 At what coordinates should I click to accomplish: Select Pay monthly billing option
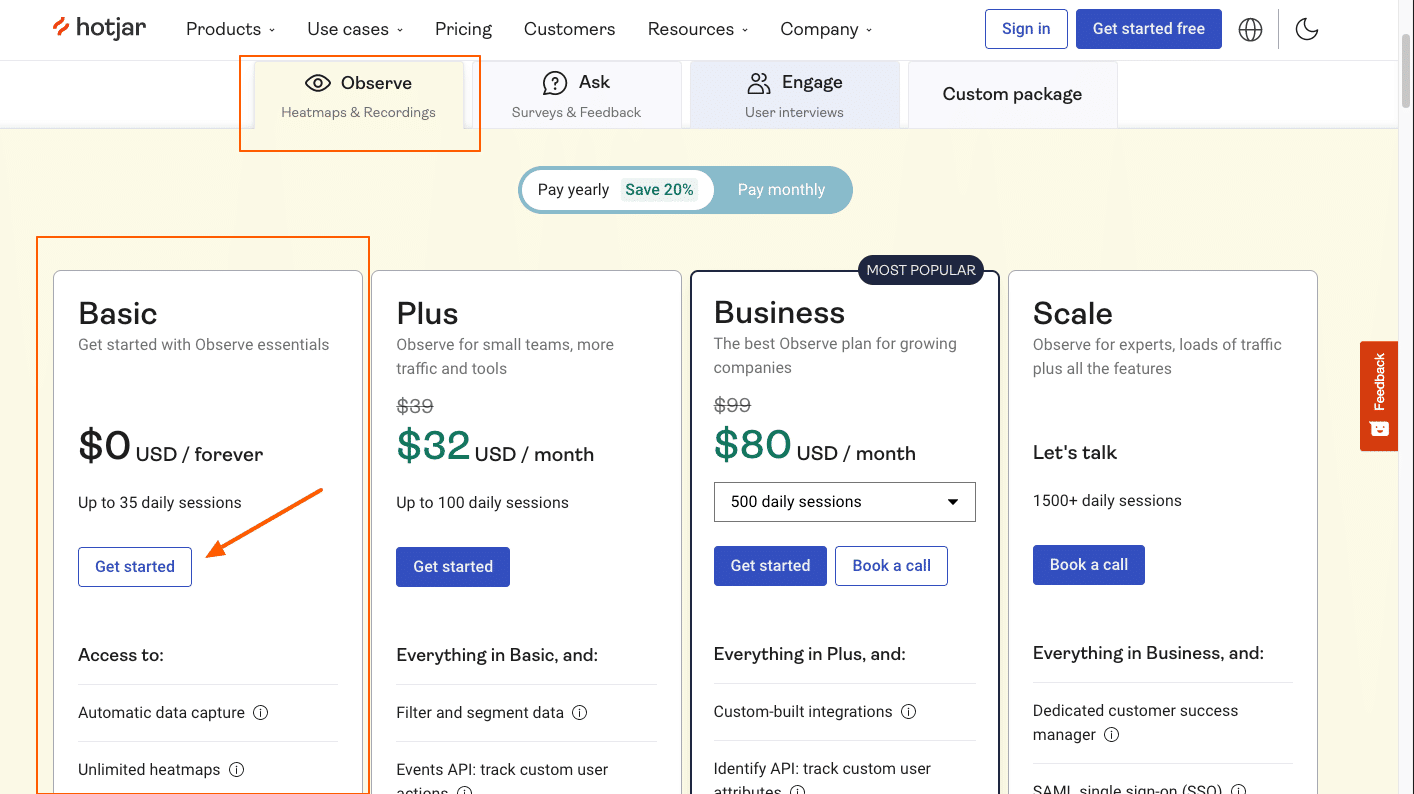click(781, 190)
